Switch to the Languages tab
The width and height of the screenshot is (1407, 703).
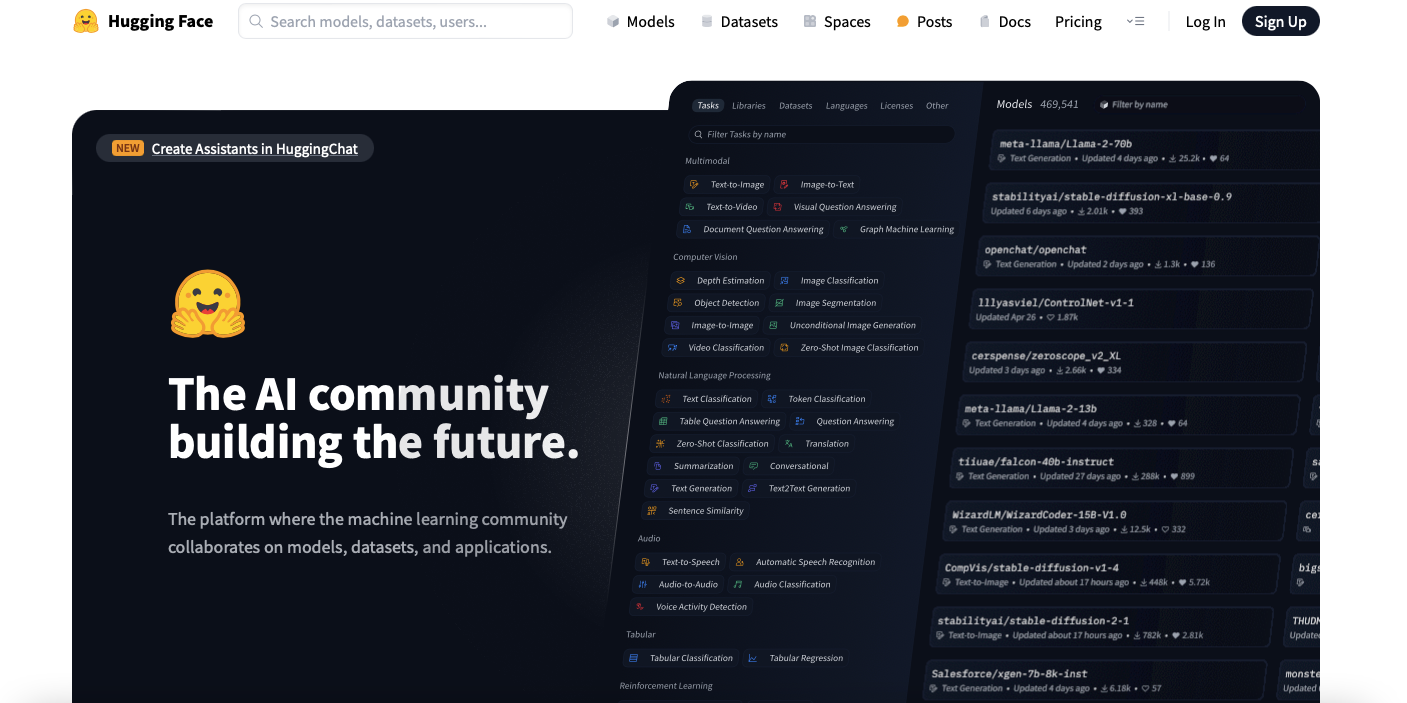846,105
